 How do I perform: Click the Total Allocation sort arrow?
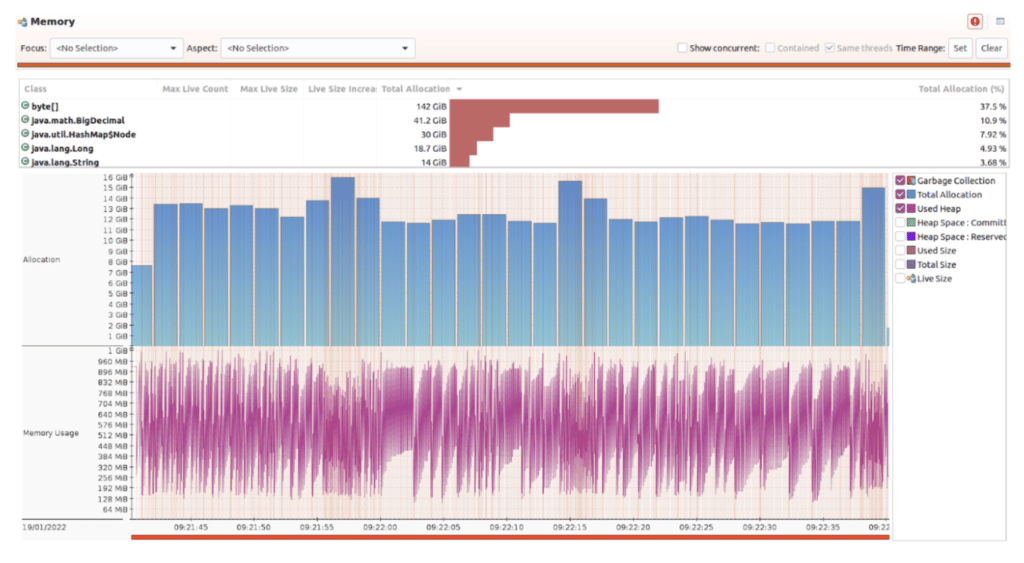pyautogui.click(x=459, y=89)
